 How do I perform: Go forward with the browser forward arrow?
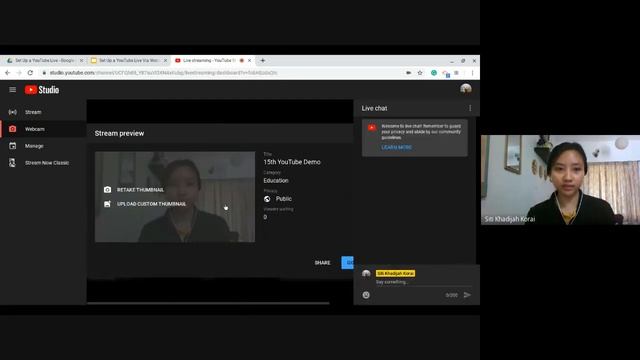(x=19, y=73)
